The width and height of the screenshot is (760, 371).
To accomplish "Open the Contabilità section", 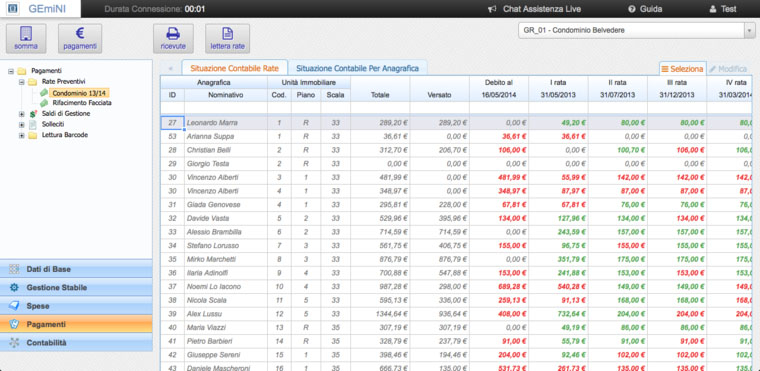I will 76,342.
